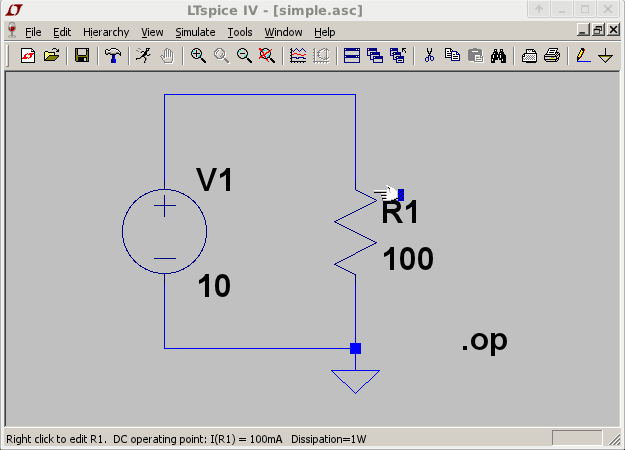Click the voltage value 10
The image size is (625, 450).
(214, 286)
